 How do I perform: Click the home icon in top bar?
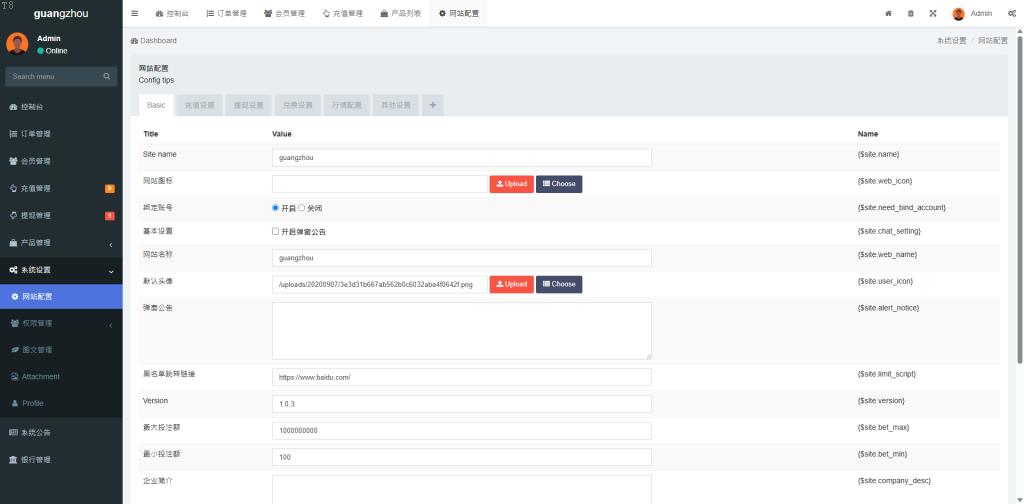888,14
